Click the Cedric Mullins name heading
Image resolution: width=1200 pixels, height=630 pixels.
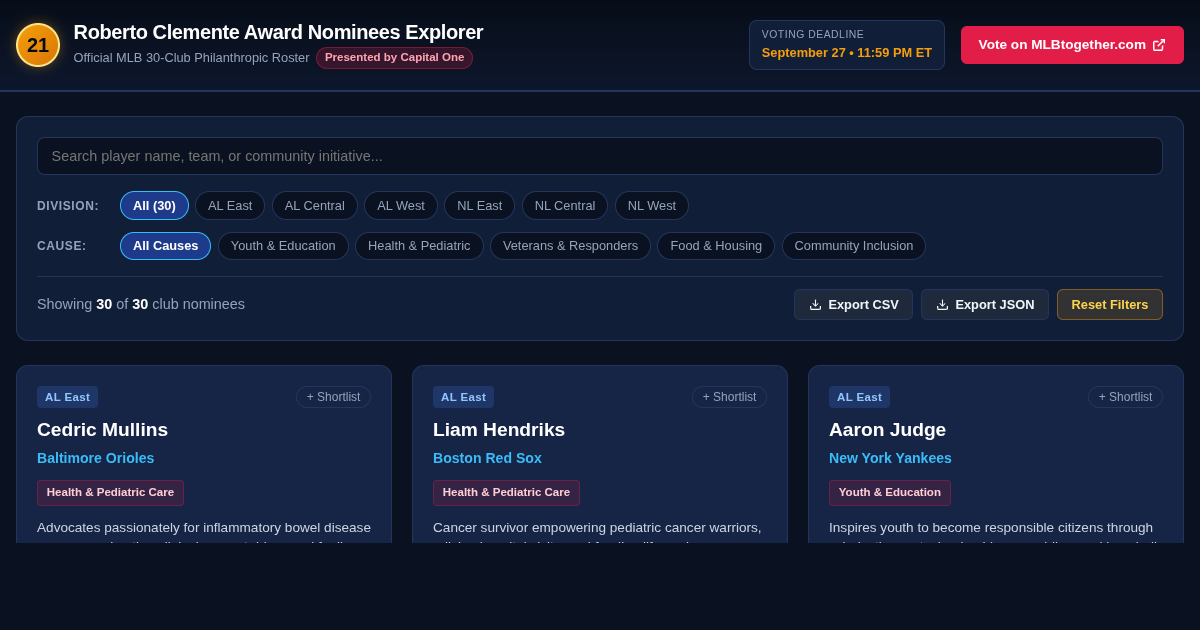pyautogui.click(x=103, y=430)
